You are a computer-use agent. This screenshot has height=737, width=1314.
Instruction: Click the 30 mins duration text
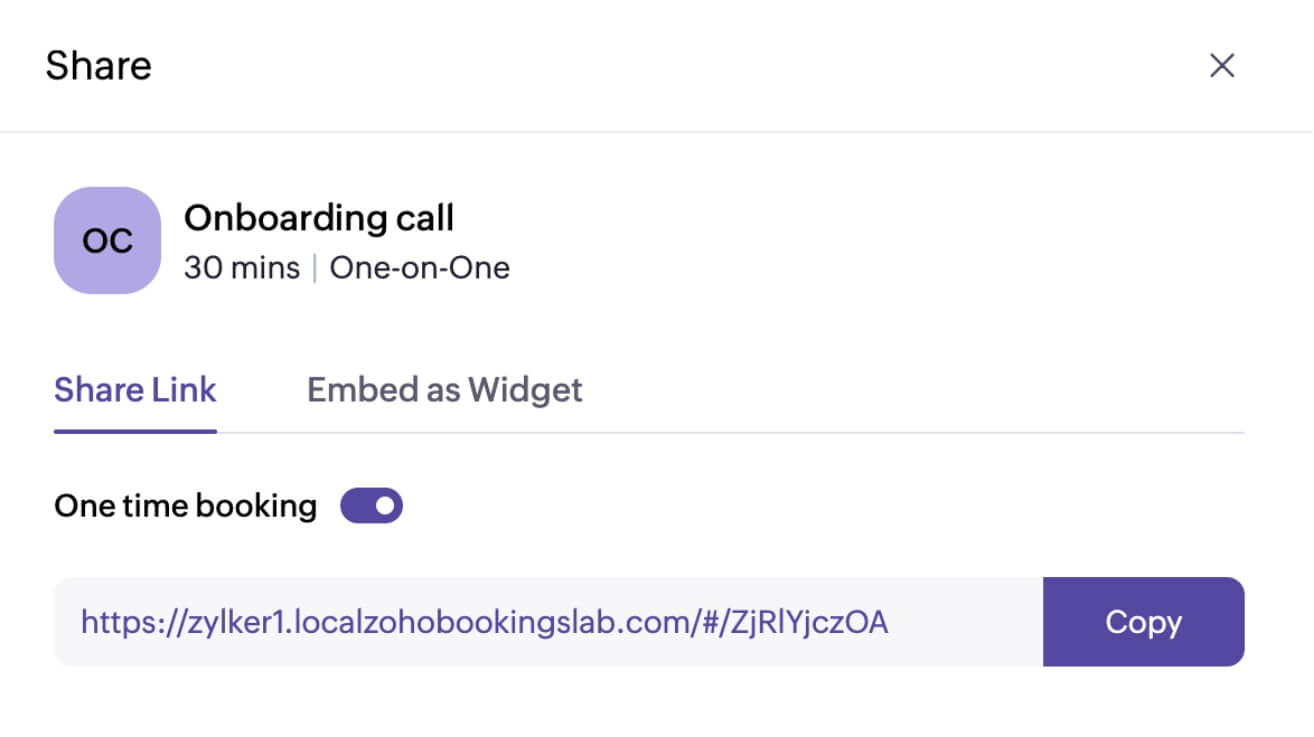242,268
